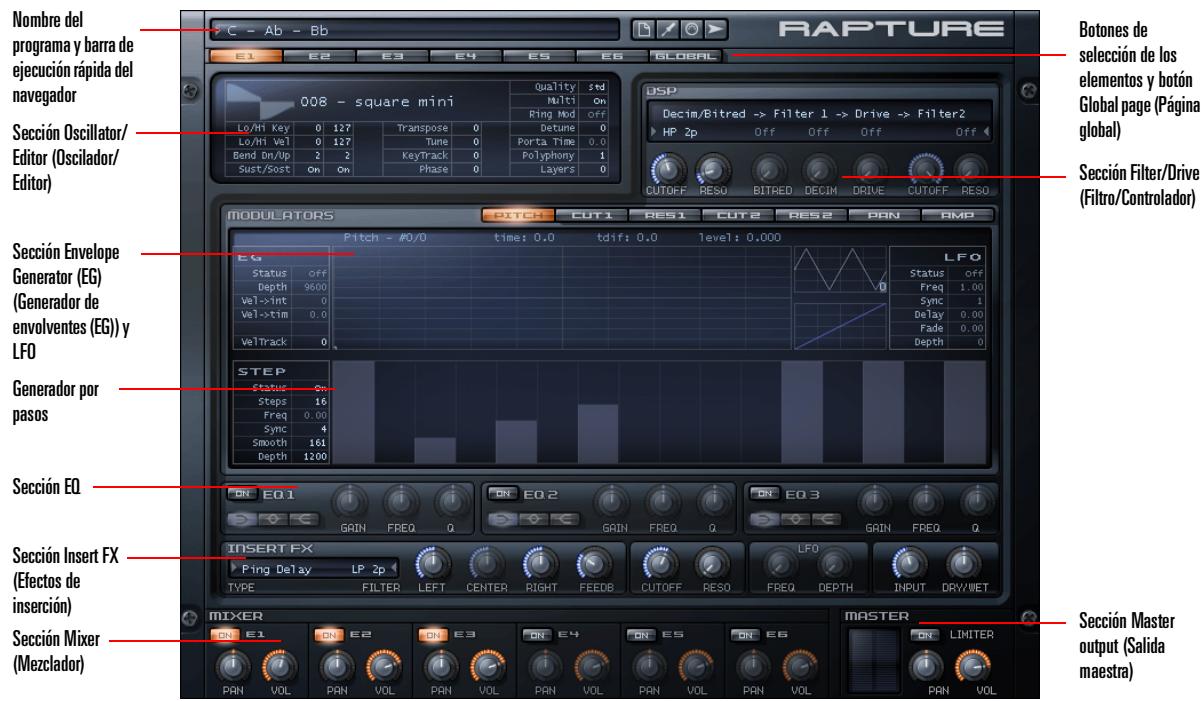Select the AMP modulator tab
This screenshot has width=1204, height=701.
(x=959, y=214)
